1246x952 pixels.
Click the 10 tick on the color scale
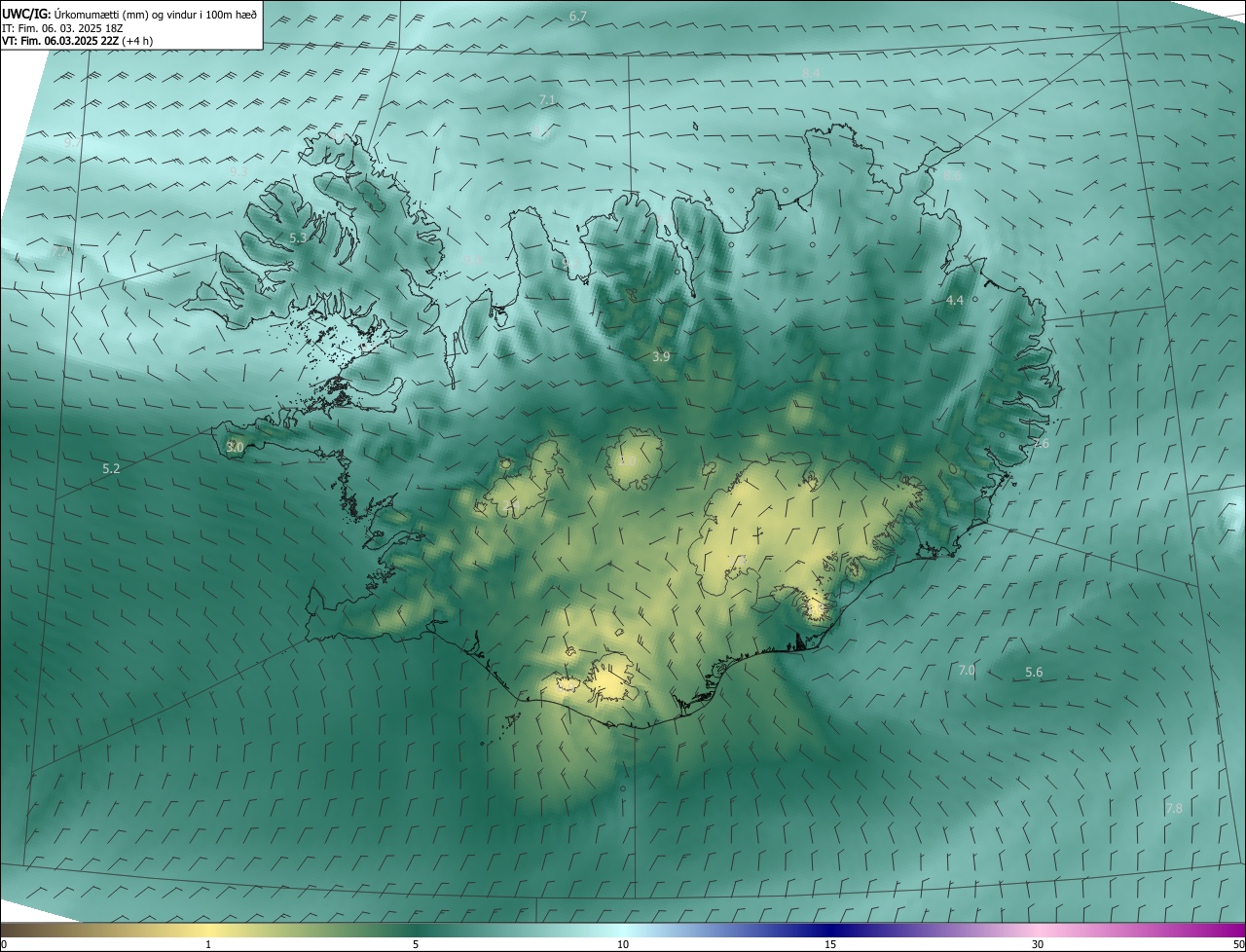(623, 944)
